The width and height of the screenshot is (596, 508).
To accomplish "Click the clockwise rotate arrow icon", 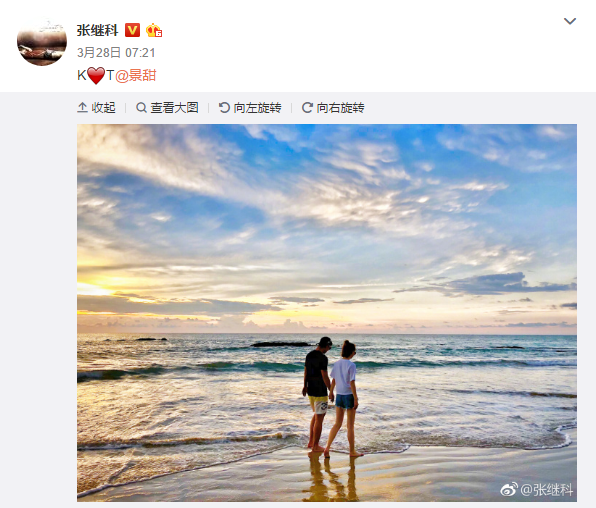I will pos(307,108).
